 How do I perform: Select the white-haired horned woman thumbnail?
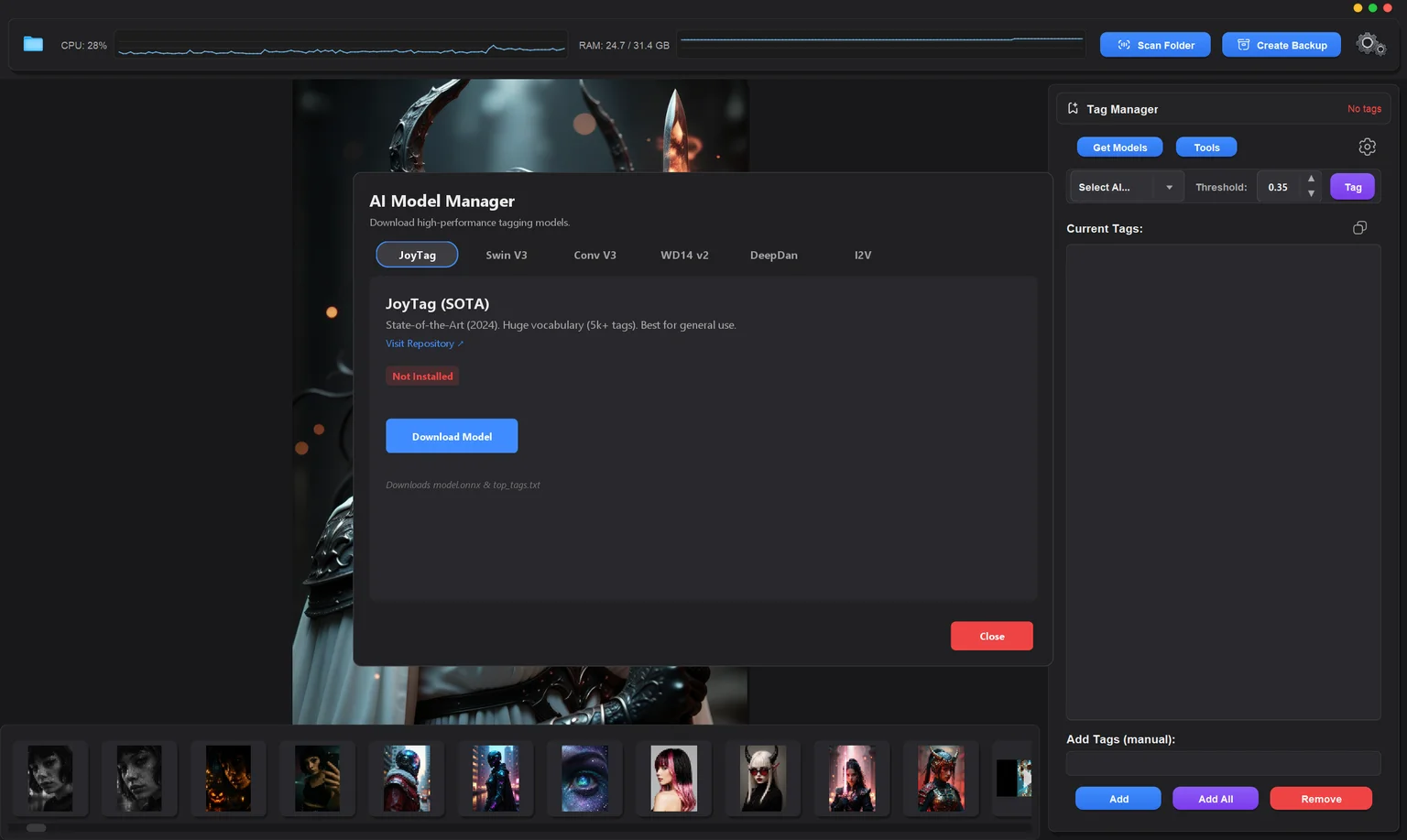click(x=762, y=778)
